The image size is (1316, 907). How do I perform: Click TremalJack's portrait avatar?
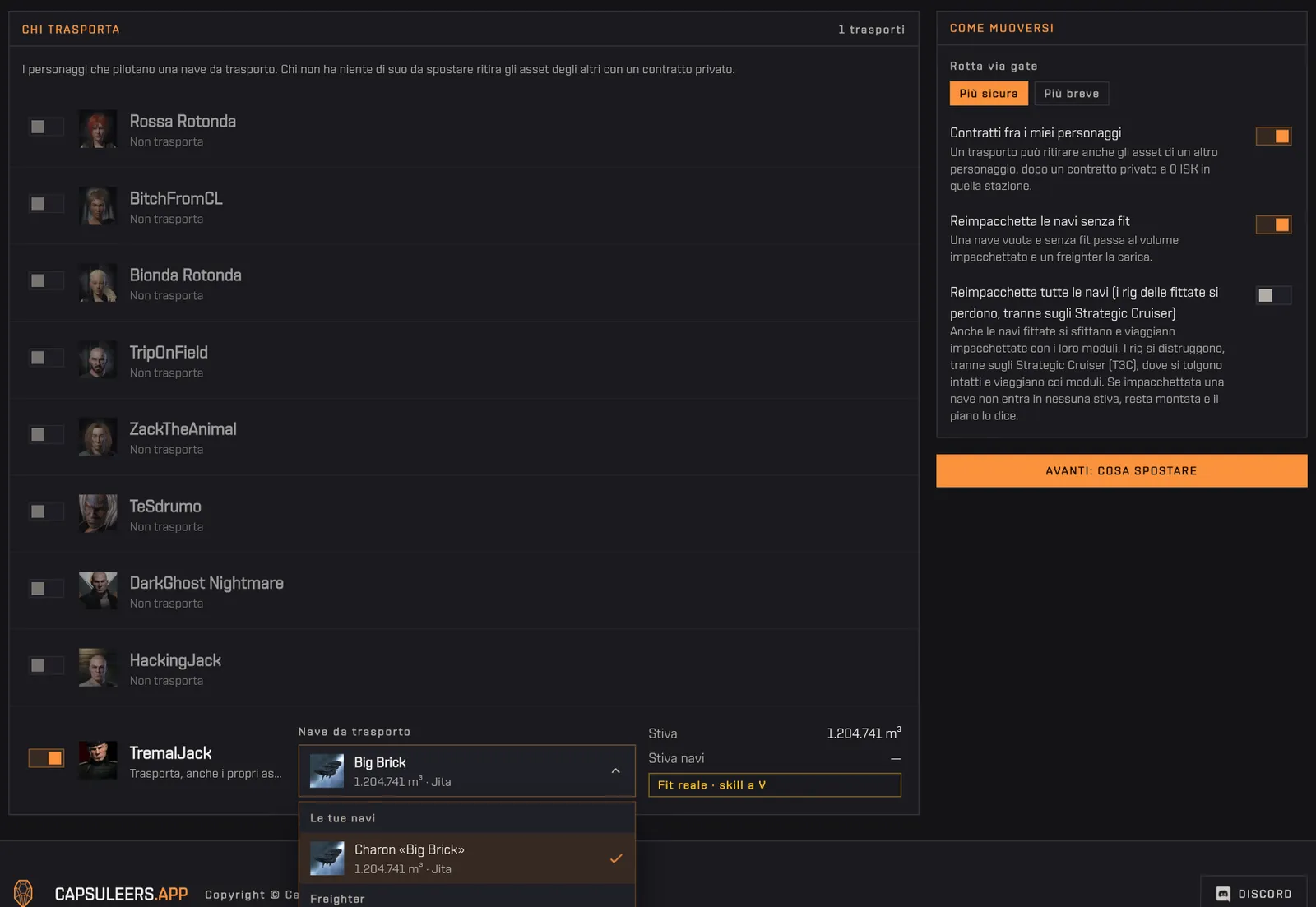pyautogui.click(x=98, y=761)
